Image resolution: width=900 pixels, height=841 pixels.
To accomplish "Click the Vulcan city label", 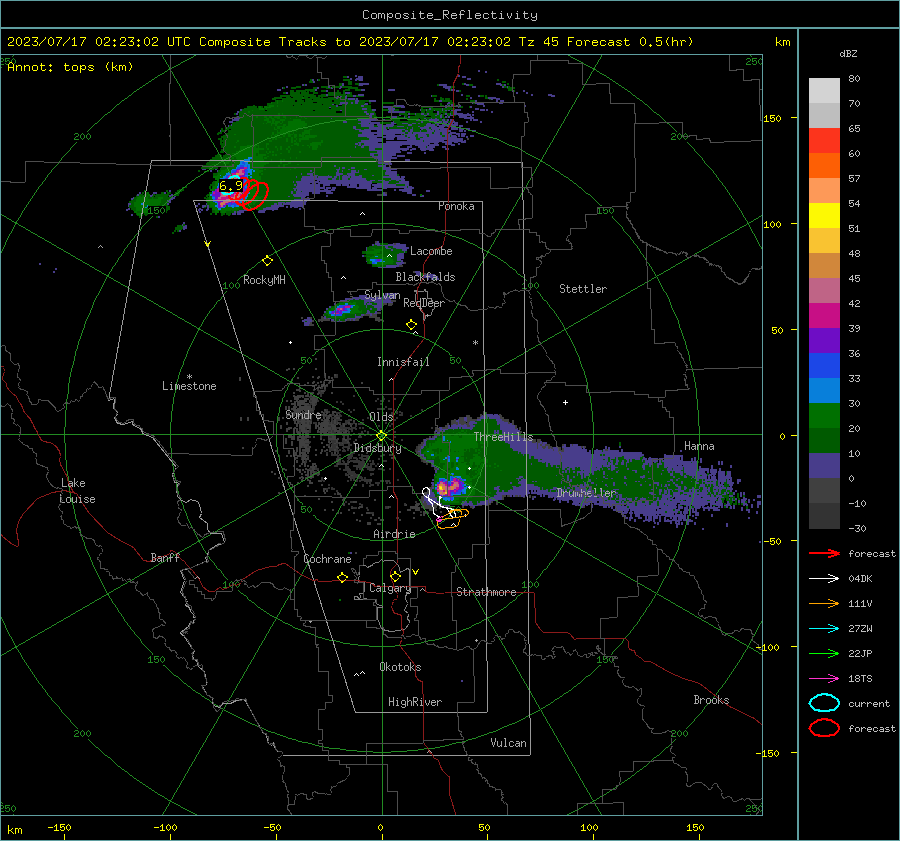I will coord(508,743).
